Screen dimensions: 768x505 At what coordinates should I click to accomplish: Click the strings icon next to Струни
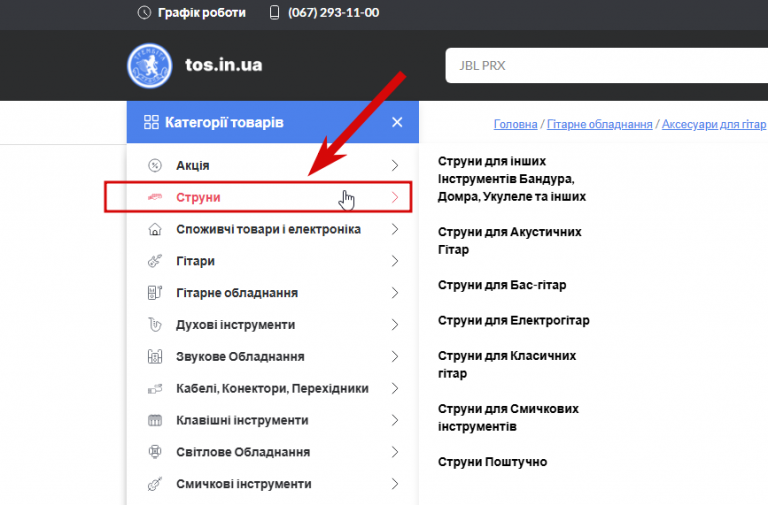155,197
